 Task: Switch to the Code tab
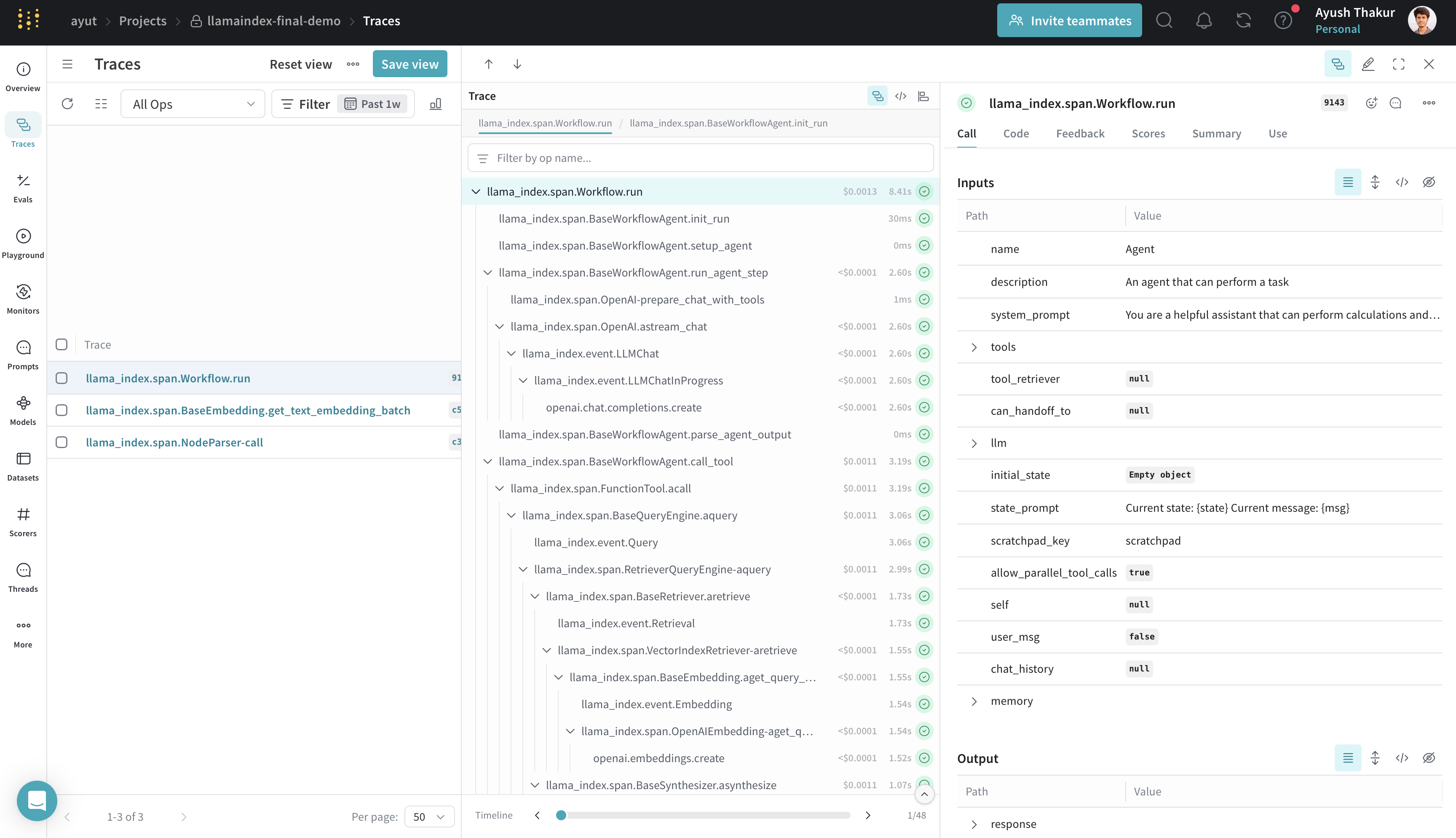[x=1016, y=134]
